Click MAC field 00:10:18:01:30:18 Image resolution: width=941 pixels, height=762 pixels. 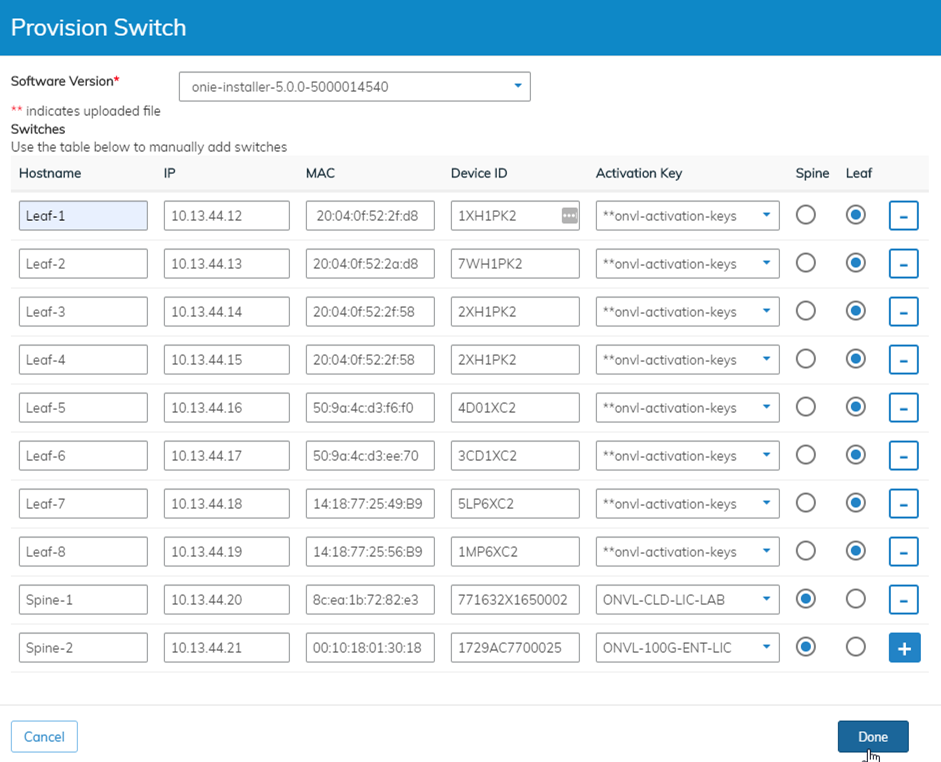pyautogui.click(x=370, y=648)
